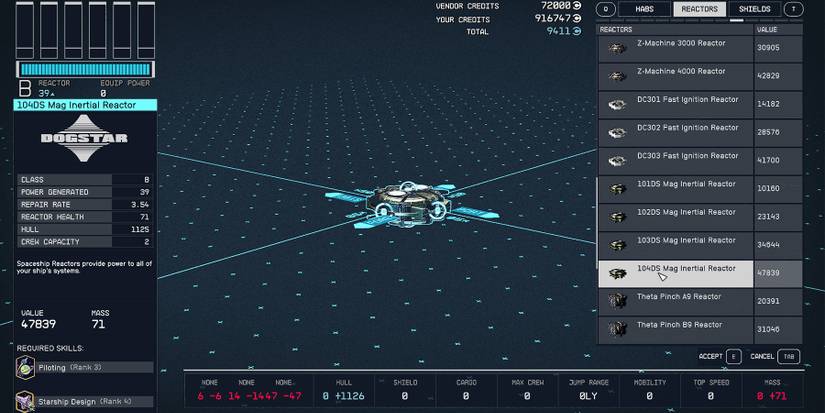Click the Piloting skill icon

point(25,367)
